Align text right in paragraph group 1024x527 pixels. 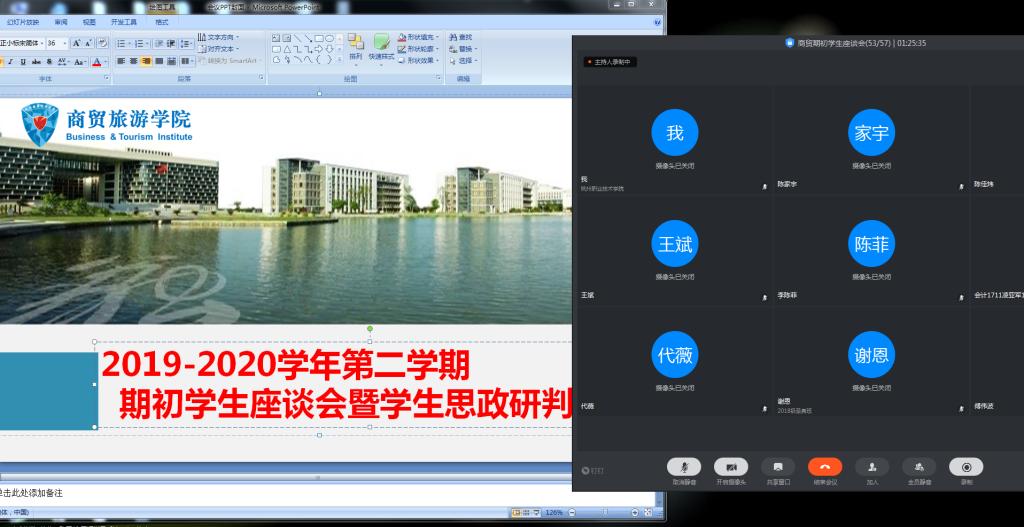tap(145, 61)
